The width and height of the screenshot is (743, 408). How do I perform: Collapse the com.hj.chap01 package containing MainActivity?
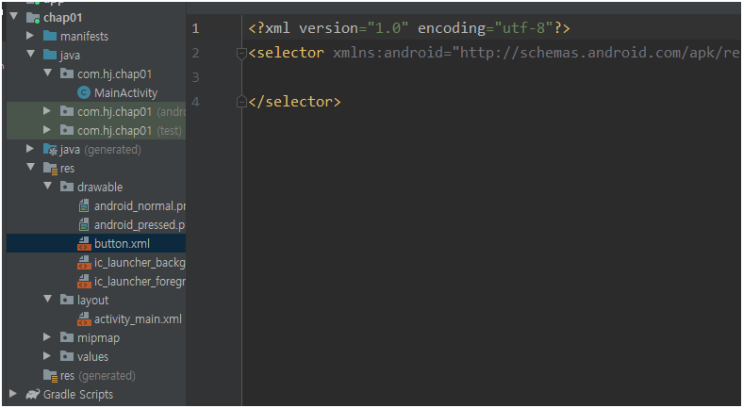pos(48,73)
